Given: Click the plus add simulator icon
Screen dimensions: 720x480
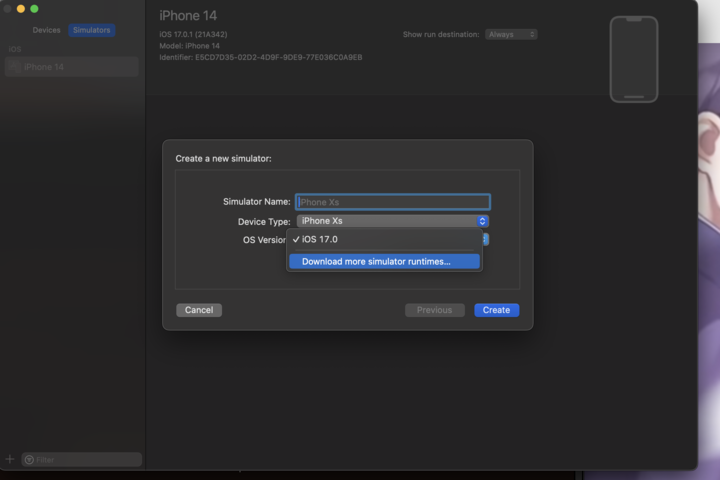Looking at the screenshot, I should click(x=10, y=459).
